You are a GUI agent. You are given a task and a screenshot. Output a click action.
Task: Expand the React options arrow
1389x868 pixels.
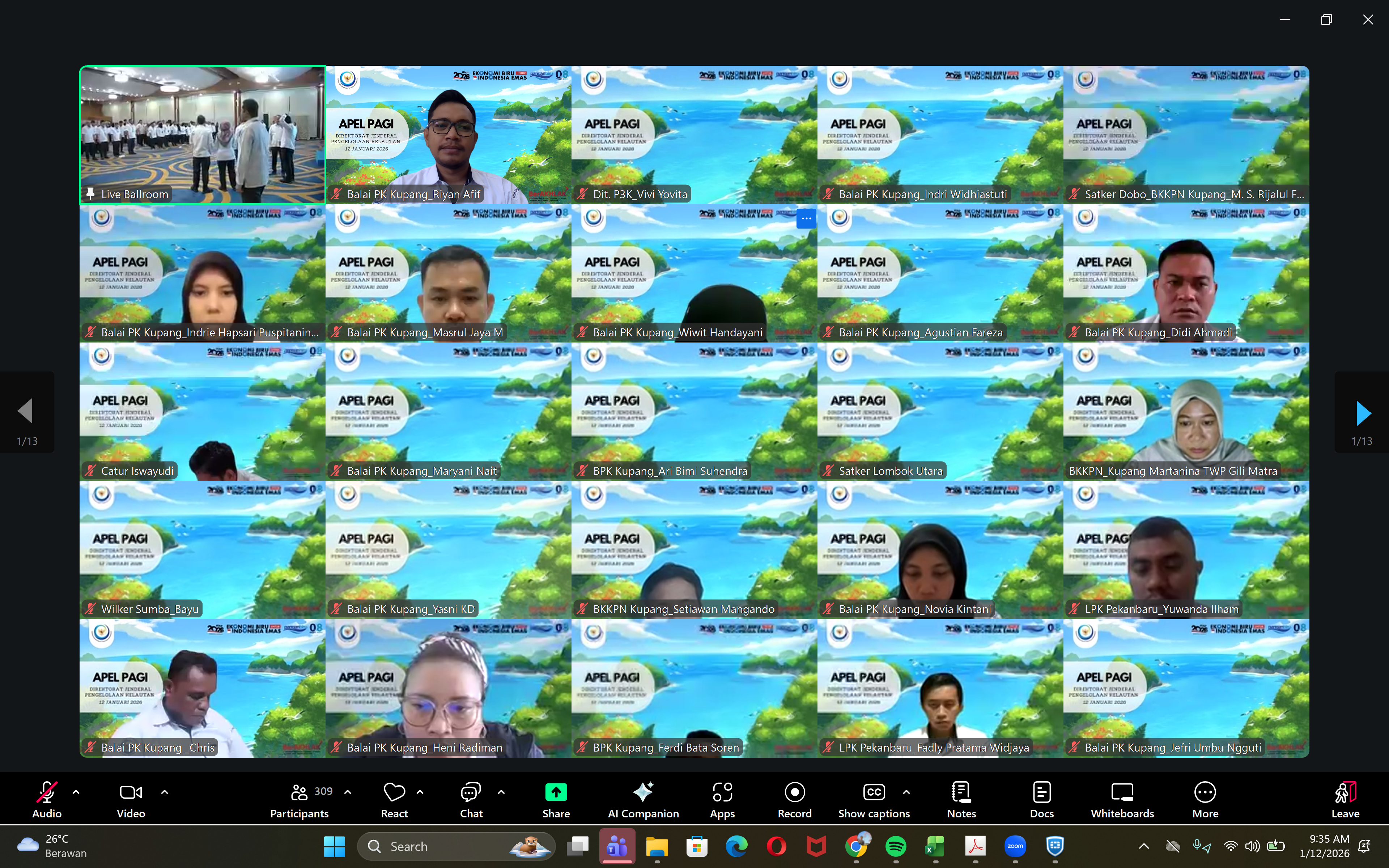point(420,792)
